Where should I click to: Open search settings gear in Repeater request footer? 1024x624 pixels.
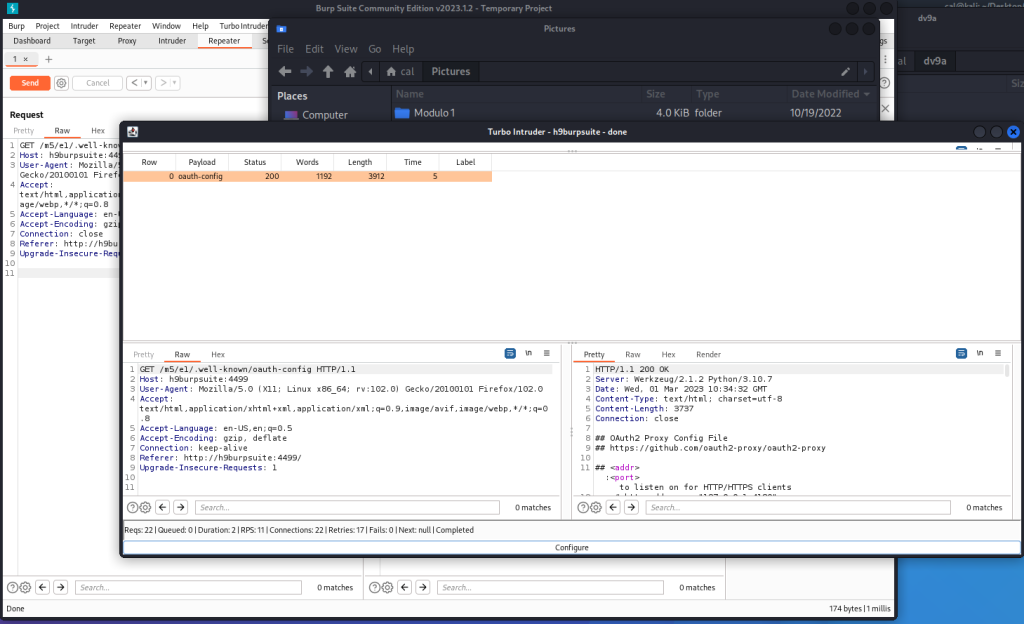coord(25,587)
